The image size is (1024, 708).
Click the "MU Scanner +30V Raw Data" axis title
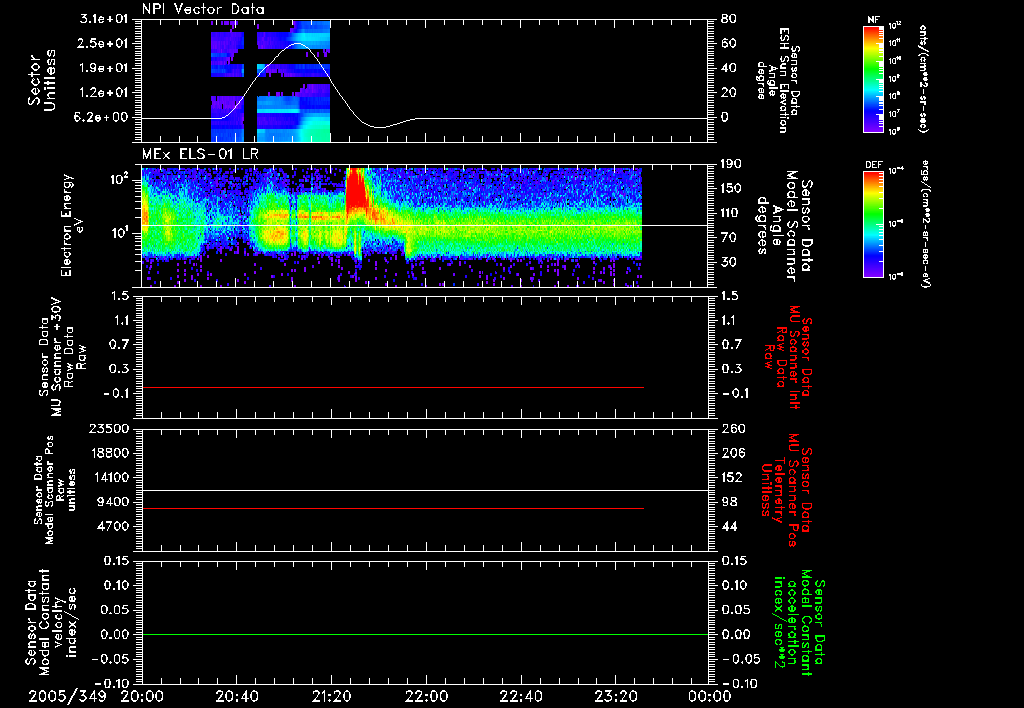point(62,357)
